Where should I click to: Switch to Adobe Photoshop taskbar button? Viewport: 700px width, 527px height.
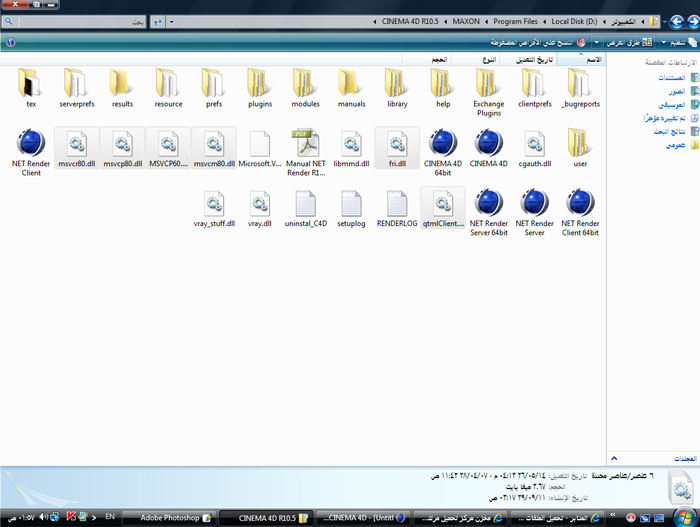point(170,518)
